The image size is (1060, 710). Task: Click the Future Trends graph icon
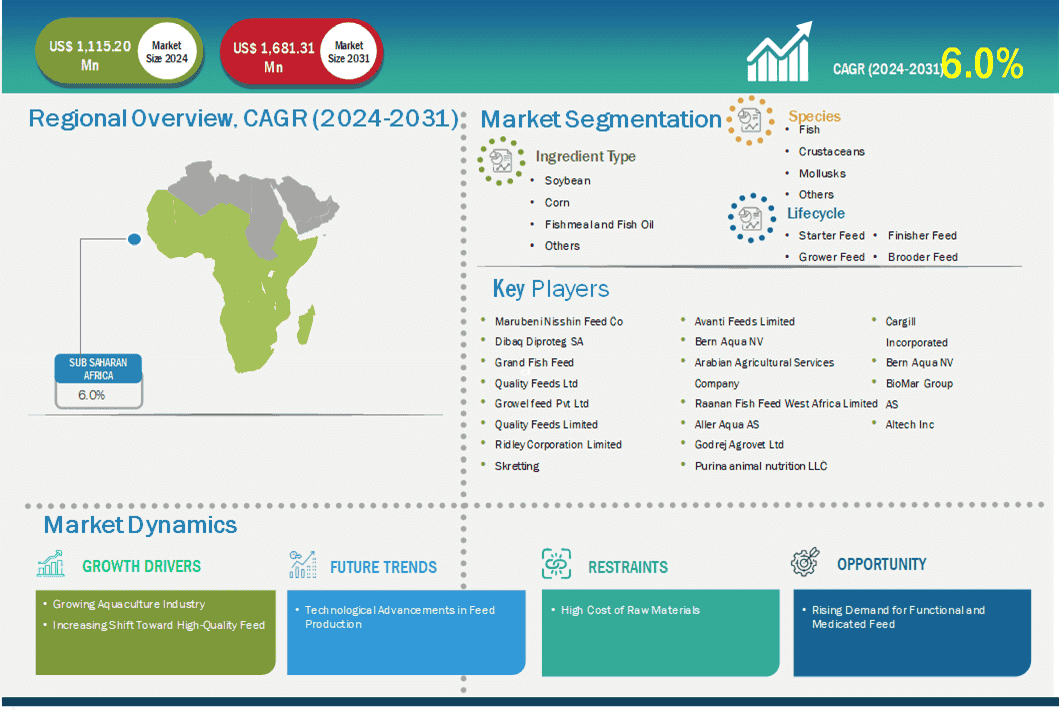[303, 565]
